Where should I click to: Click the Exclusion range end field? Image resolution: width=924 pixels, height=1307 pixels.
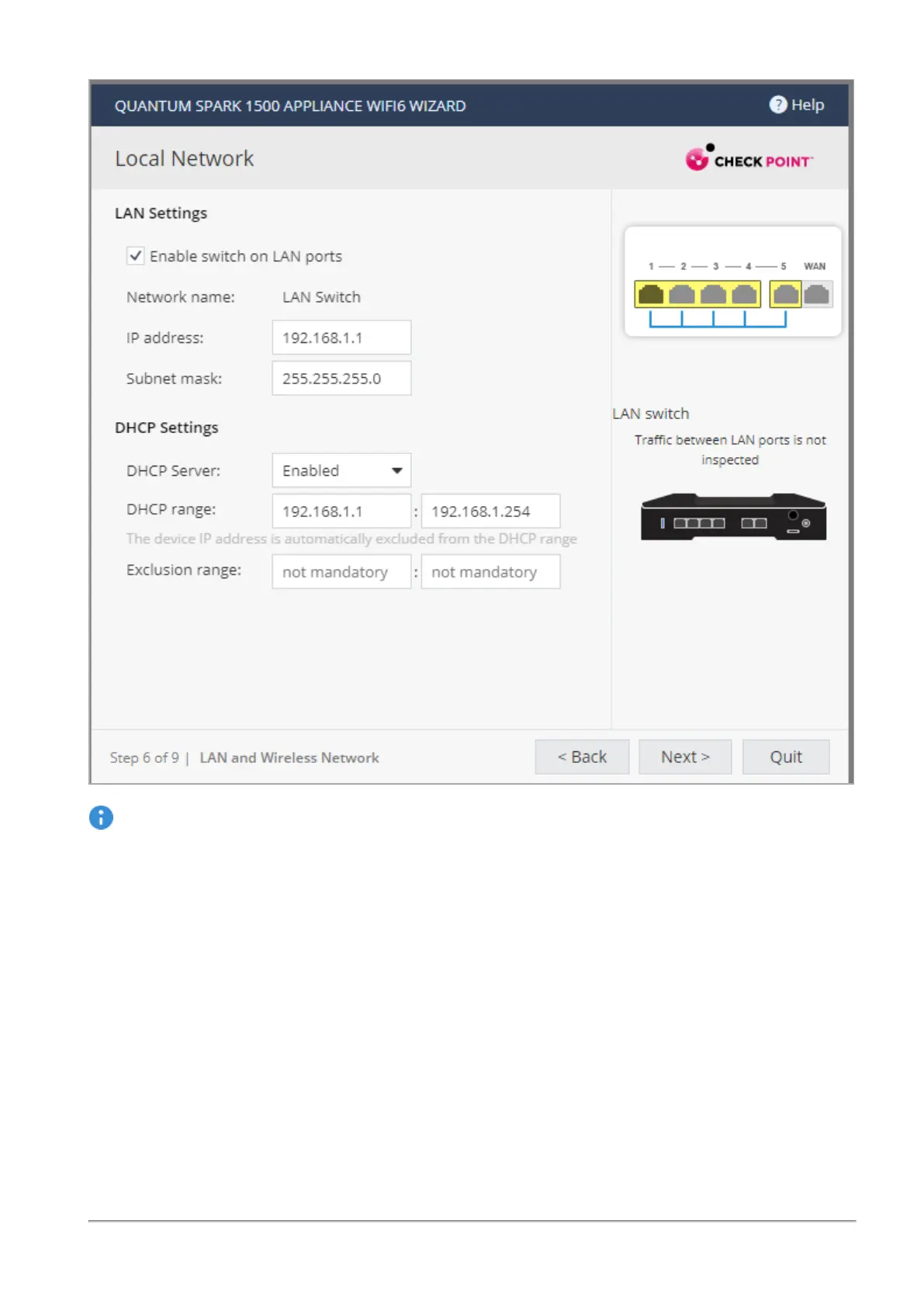point(490,572)
